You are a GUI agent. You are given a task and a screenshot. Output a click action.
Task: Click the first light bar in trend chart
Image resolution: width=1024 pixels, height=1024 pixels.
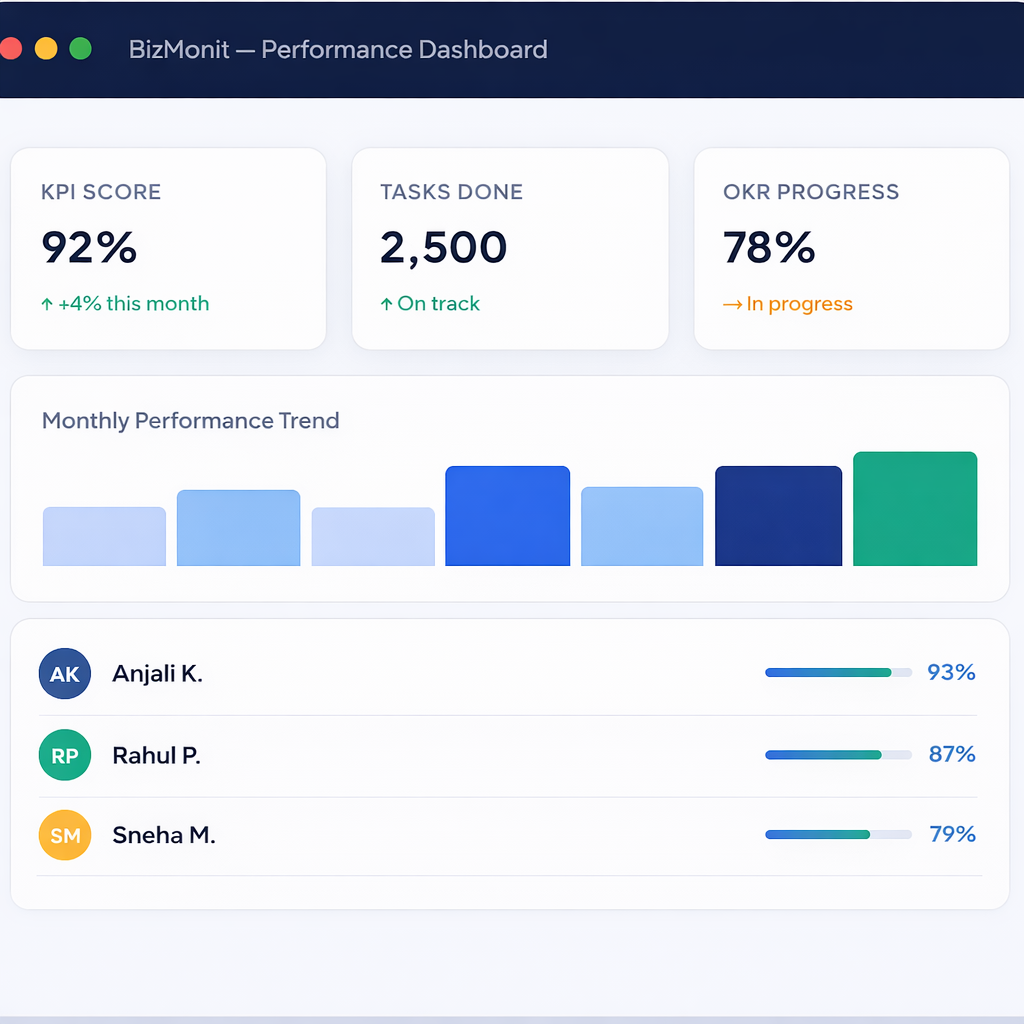coord(104,537)
